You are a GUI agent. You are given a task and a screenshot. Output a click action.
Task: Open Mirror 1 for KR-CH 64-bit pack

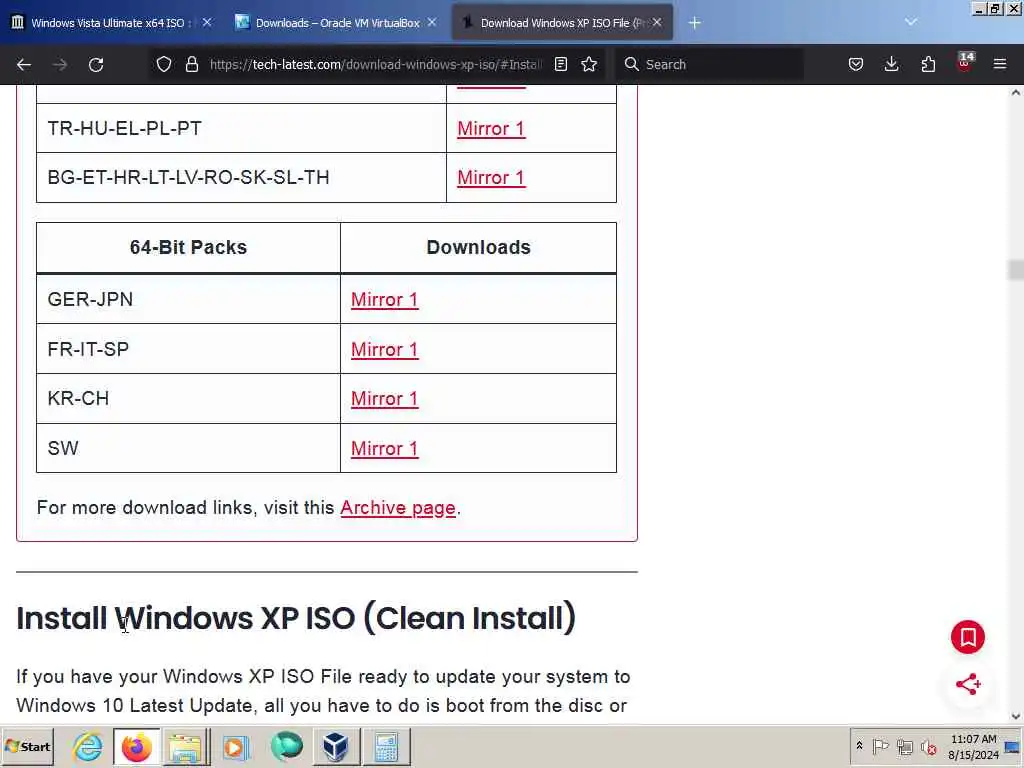[x=385, y=398]
